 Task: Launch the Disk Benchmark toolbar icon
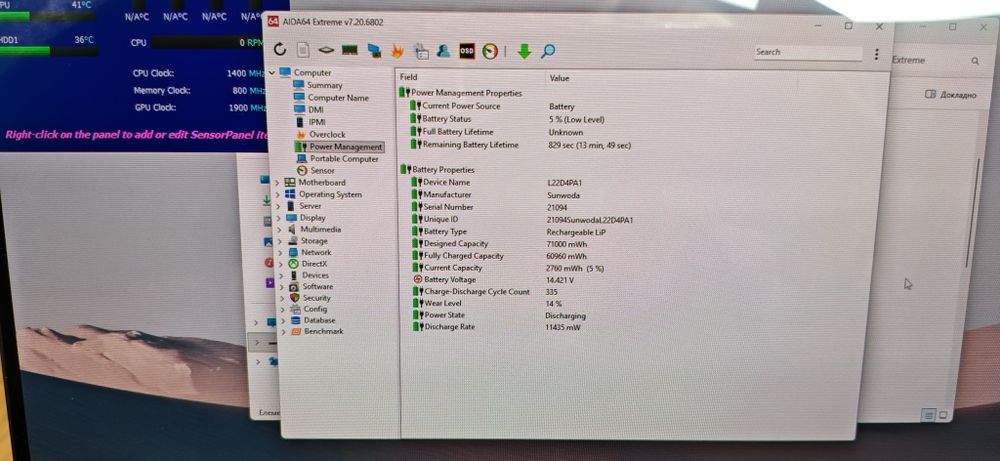coord(327,50)
